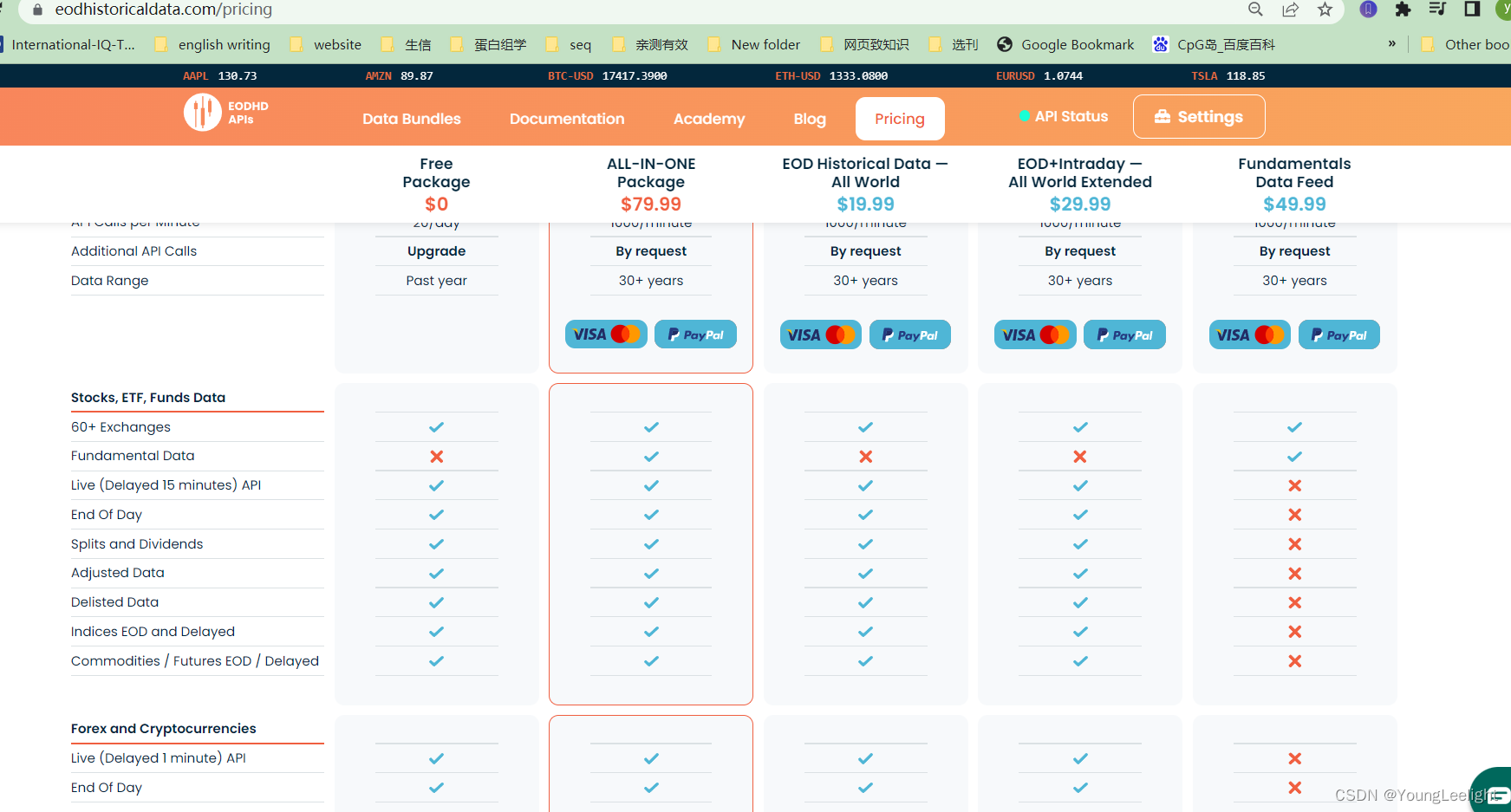Open the chat widget at the bottom corner
The height and width of the screenshot is (812, 1511).
pyautogui.click(x=1493, y=791)
